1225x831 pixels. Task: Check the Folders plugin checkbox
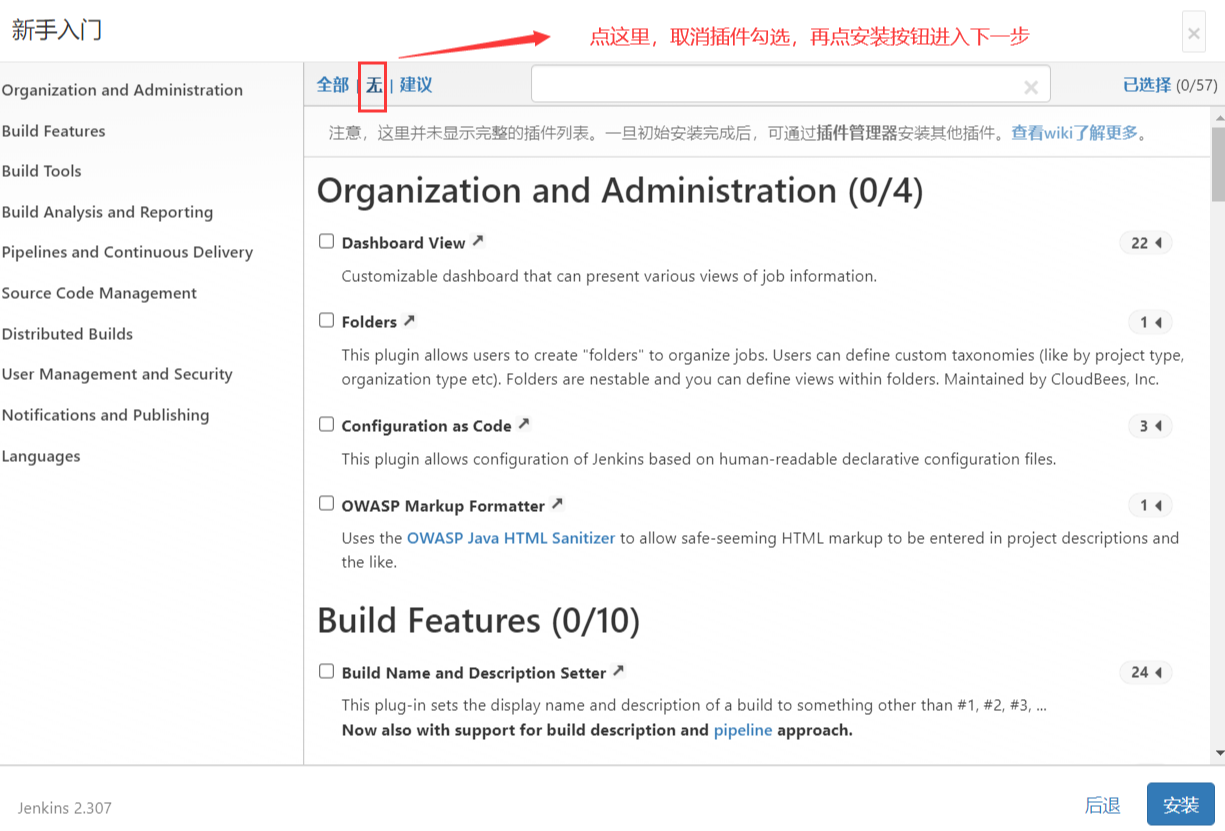326,320
